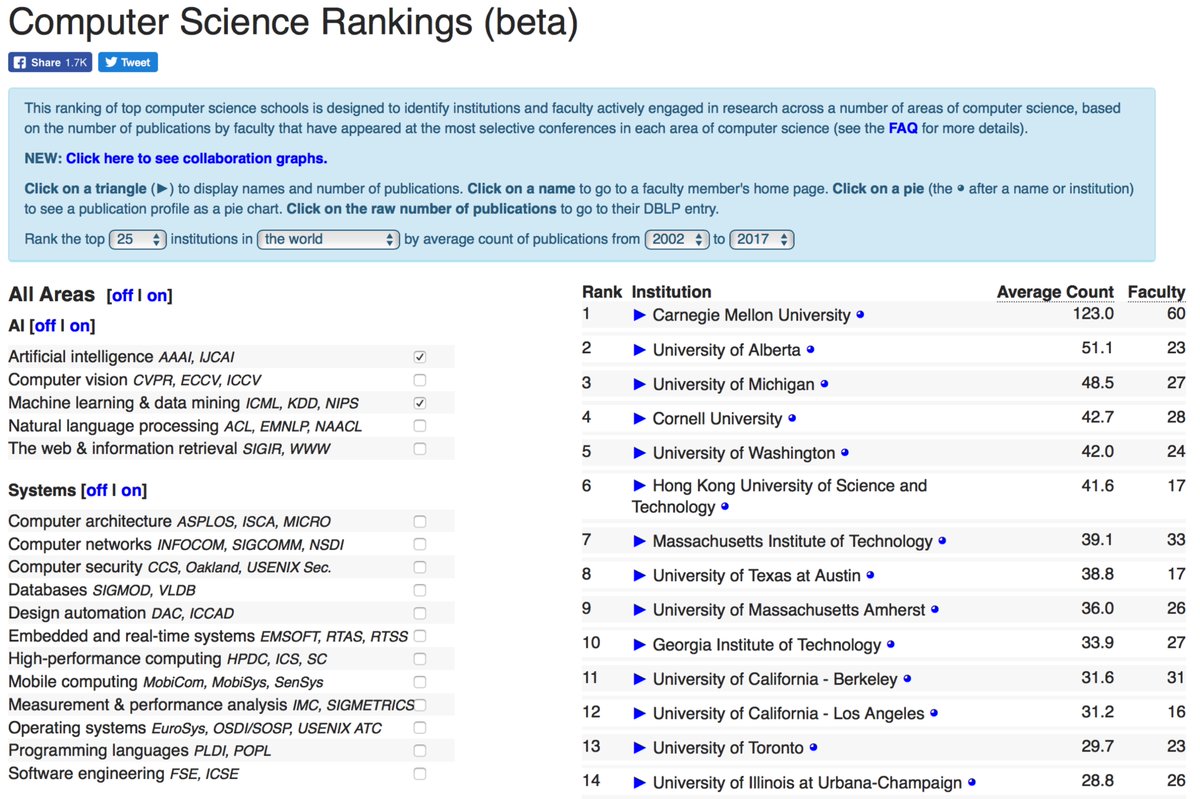Open pie chart for Cornell University
The image size is (1200, 799).
pos(792,418)
